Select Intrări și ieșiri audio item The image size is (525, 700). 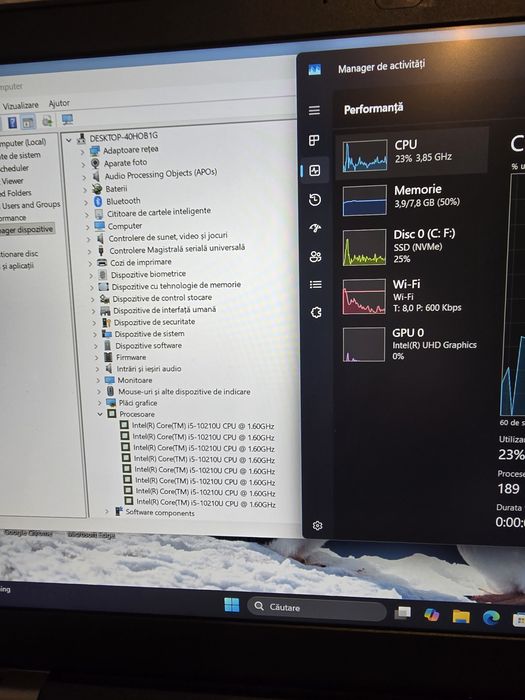[149, 369]
